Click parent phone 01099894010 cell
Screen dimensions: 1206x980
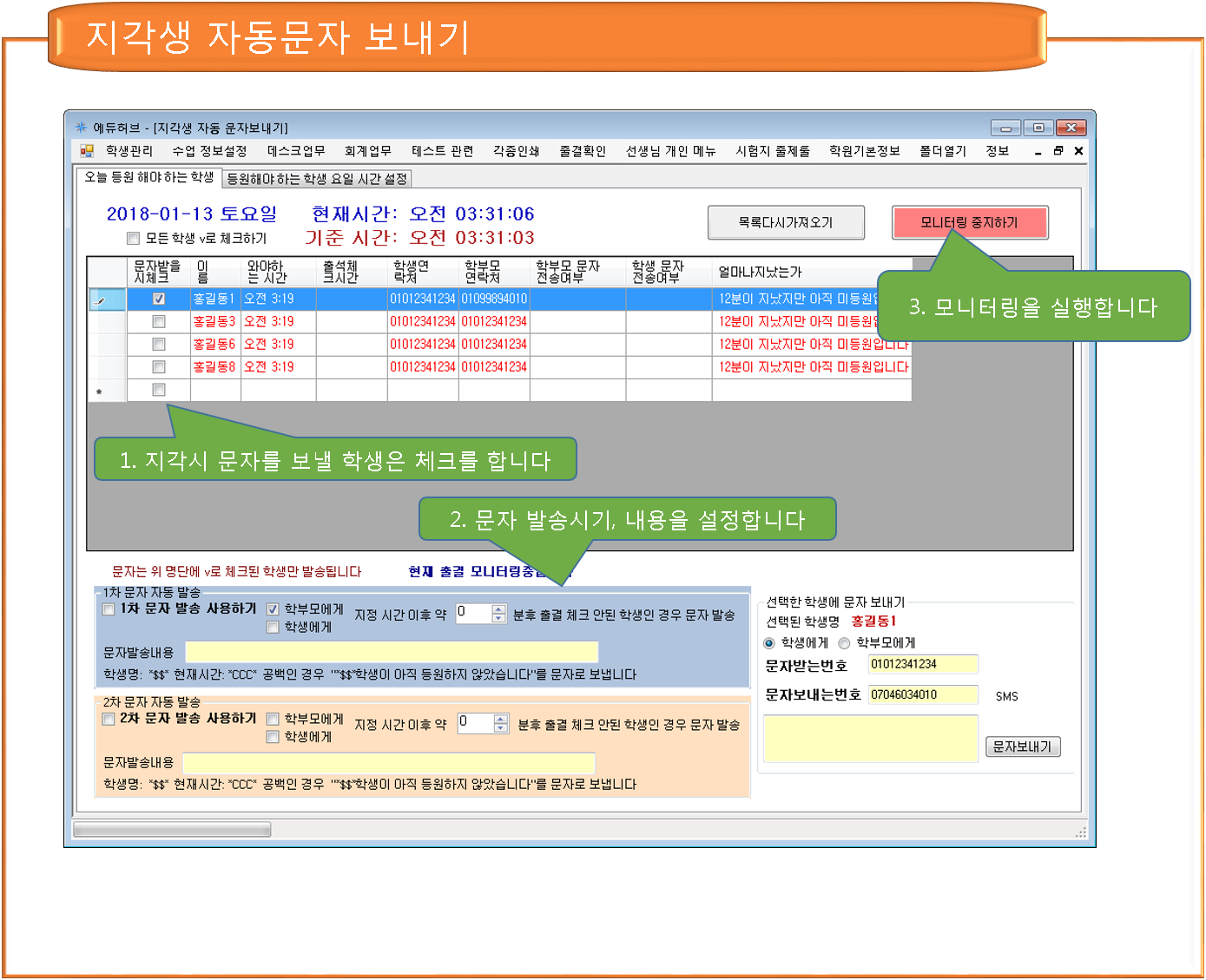(494, 299)
